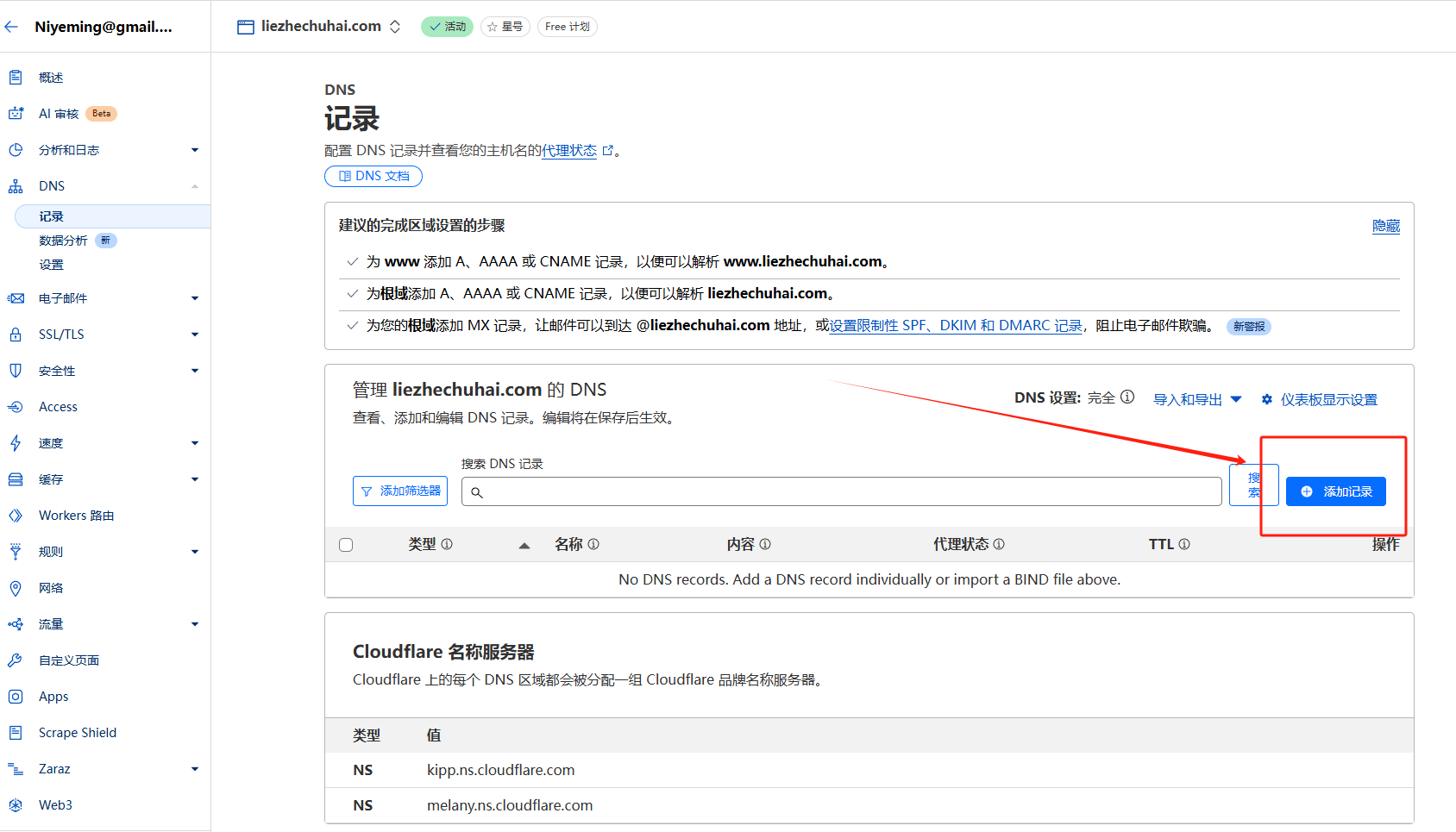The height and width of the screenshot is (832, 1456).
Task: Sort records by the 类型 column arrow
Action: point(524,545)
